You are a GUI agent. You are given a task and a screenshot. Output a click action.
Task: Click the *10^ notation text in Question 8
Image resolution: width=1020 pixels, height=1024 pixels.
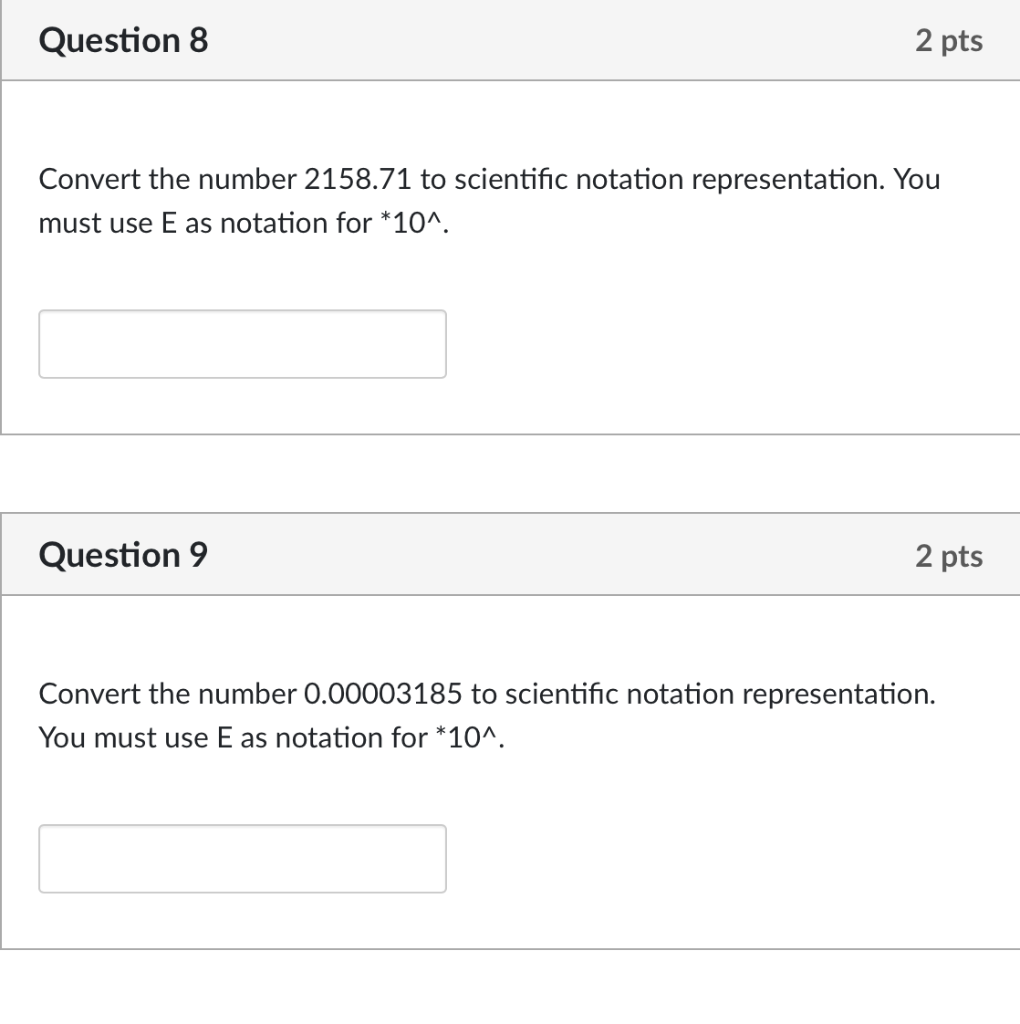tap(411, 223)
